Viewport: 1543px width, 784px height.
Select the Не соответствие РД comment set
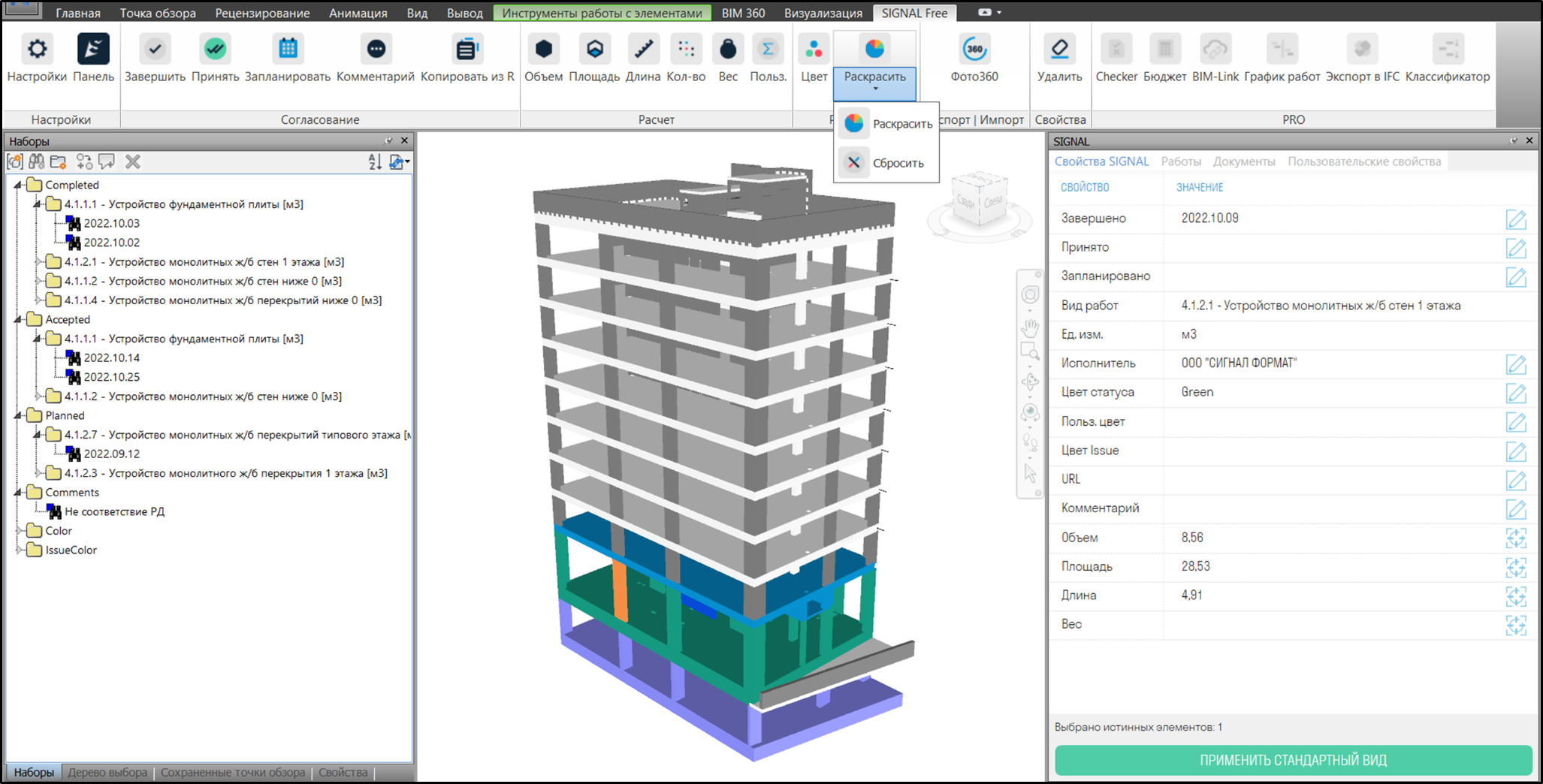click(x=114, y=511)
